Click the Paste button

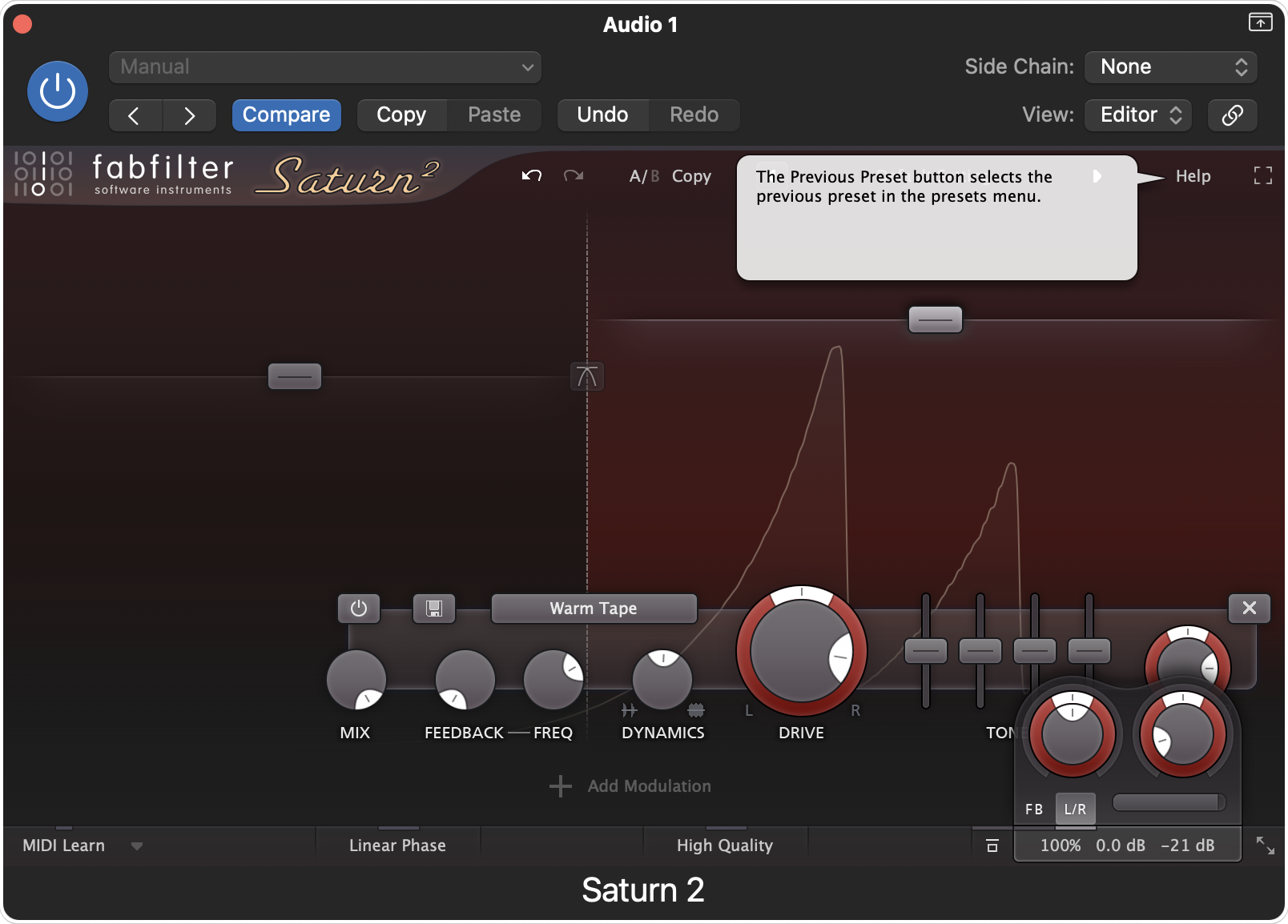click(x=494, y=115)
